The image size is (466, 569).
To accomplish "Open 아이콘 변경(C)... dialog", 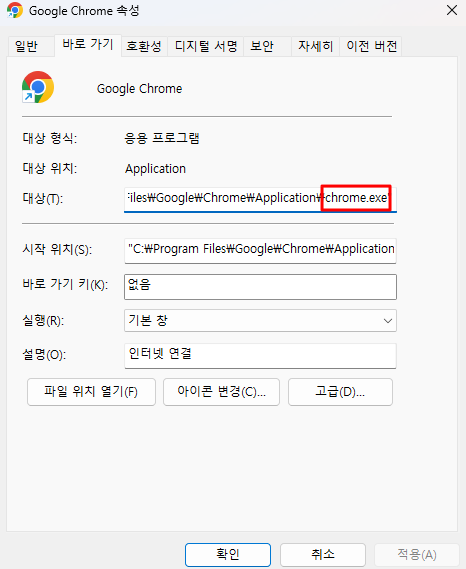I will click(221, 392).
